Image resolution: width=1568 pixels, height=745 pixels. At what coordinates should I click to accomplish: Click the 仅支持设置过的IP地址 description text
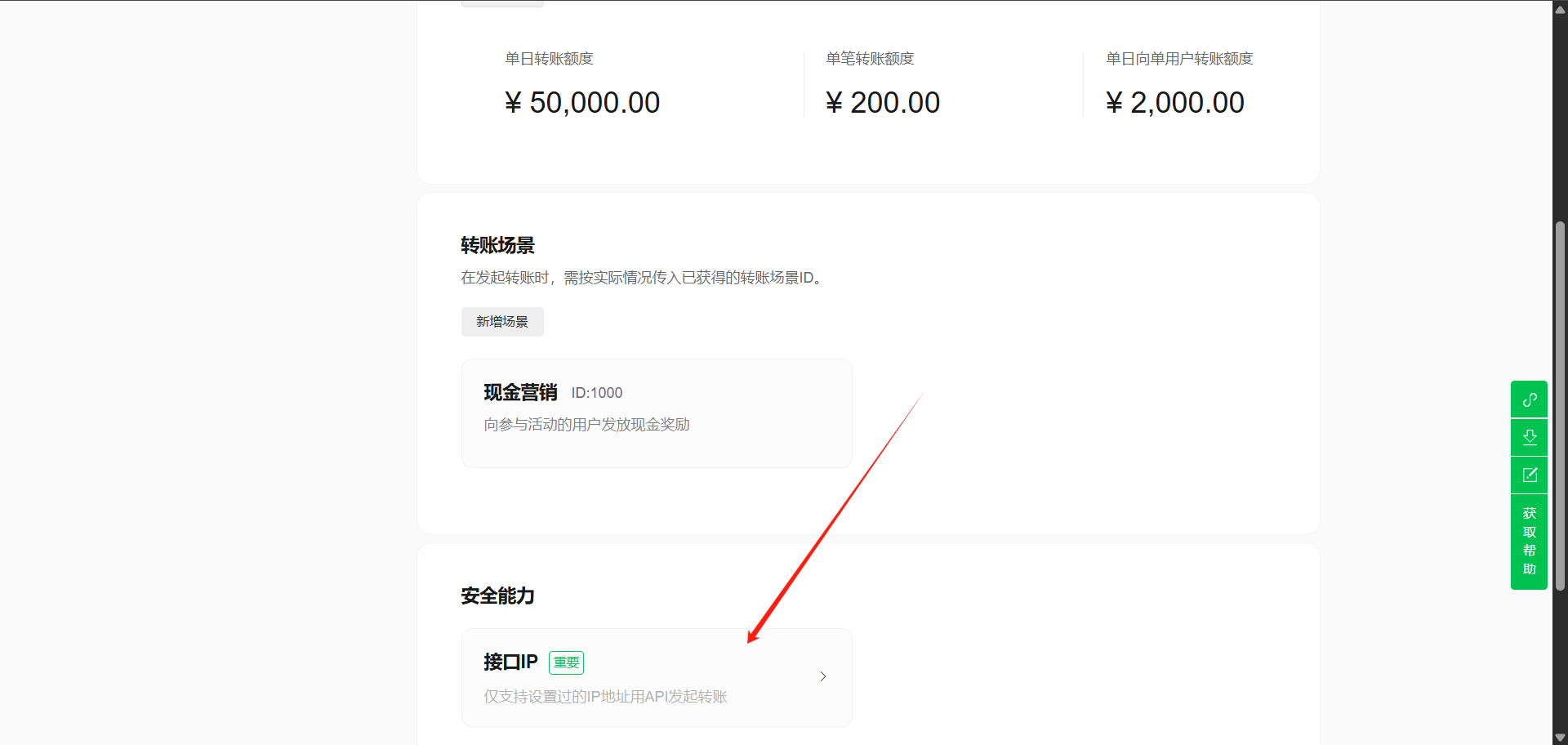tap(605, 697)
